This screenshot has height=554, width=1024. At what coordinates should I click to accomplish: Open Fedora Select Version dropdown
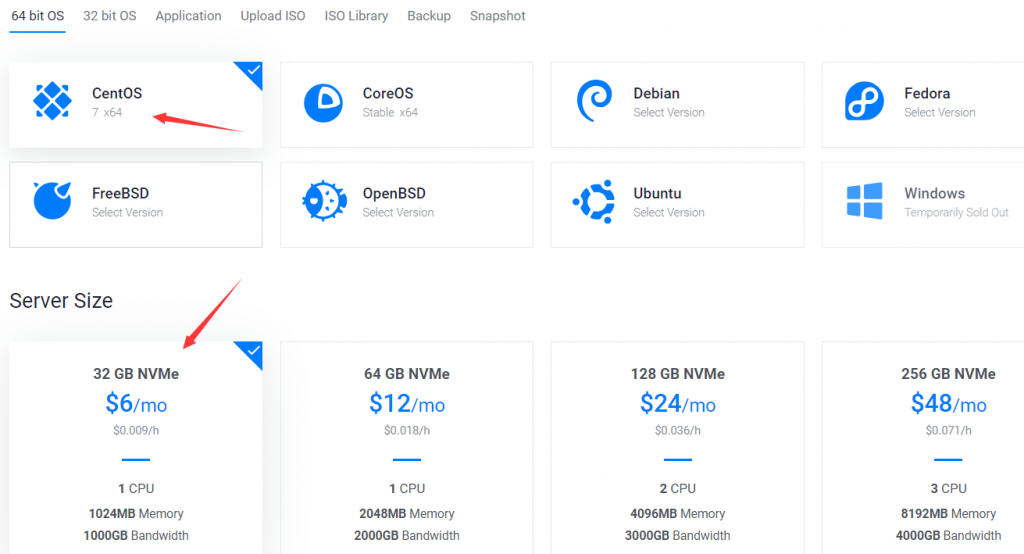(940, 112)
